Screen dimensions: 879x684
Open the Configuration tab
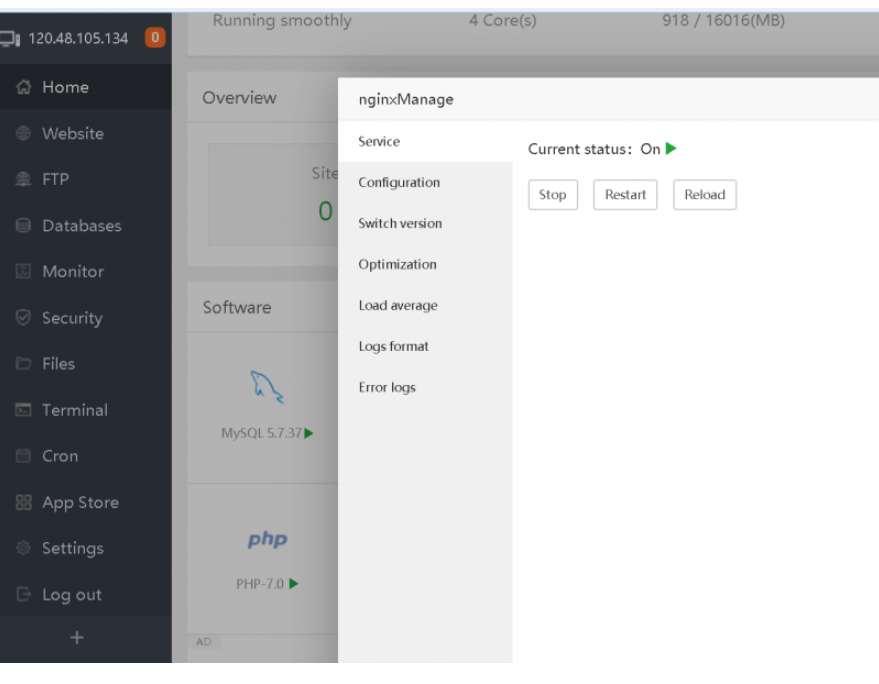click(x=399, y=183)
